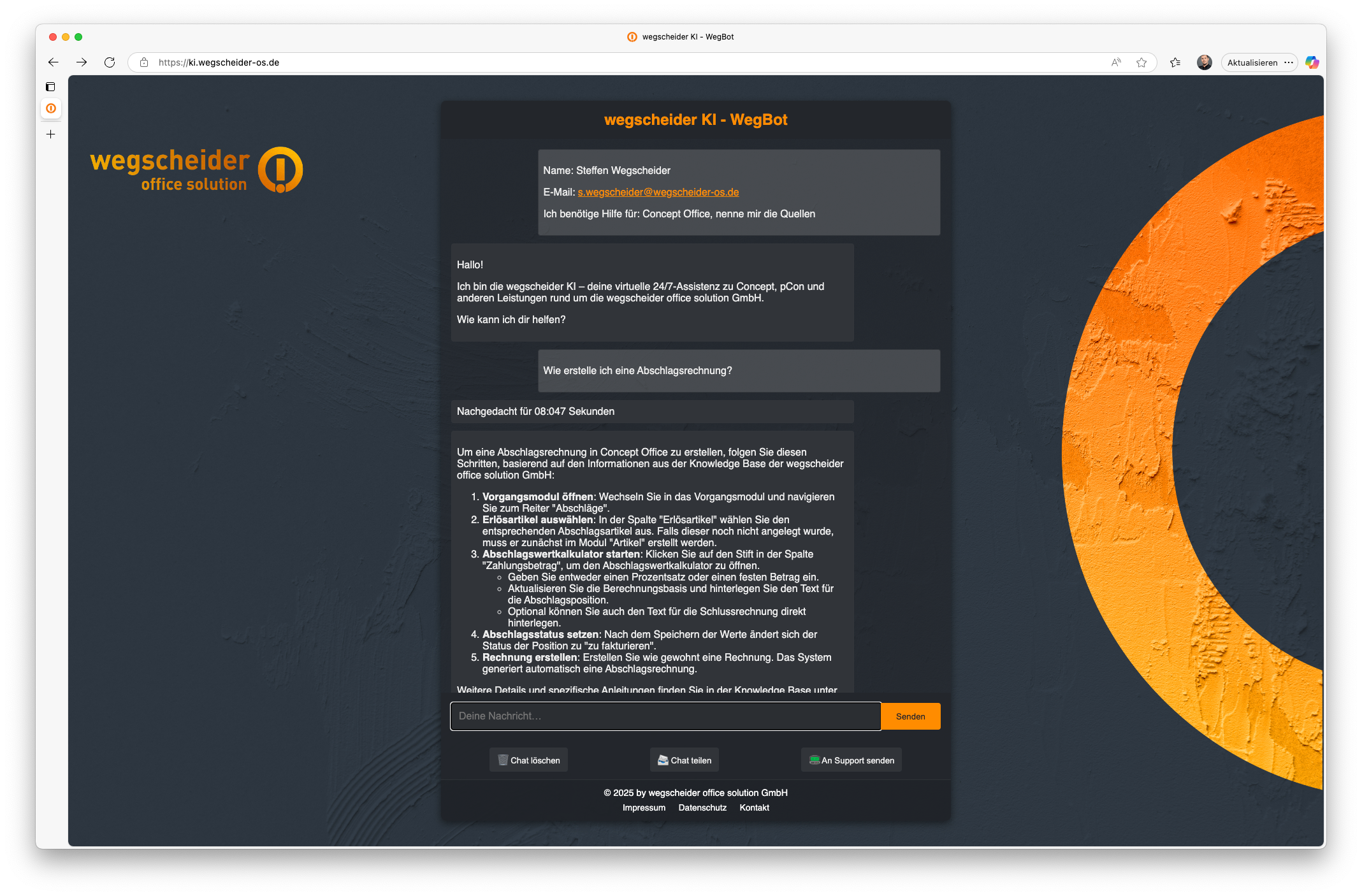Click the © 2025 copyright footer text

tap(696, 793)
